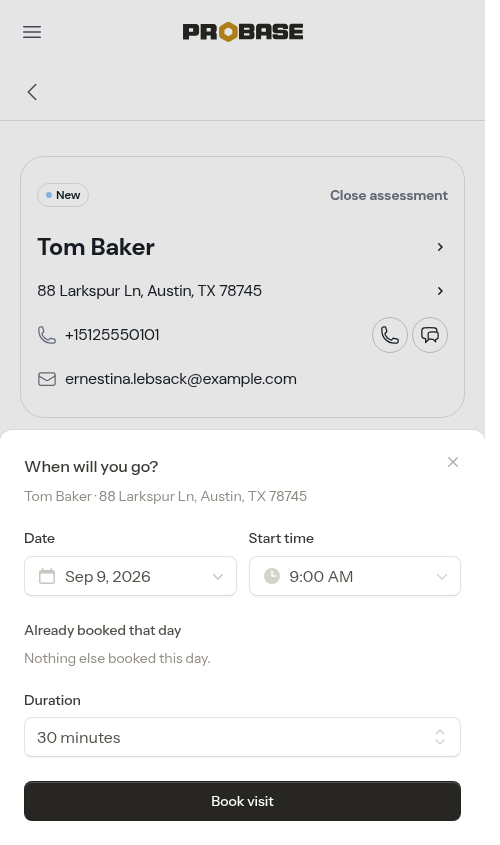Click the address 88 Larkspur Ln, Austin
Viewport: 500px width, 845px height.
click(x=150, y=291)
